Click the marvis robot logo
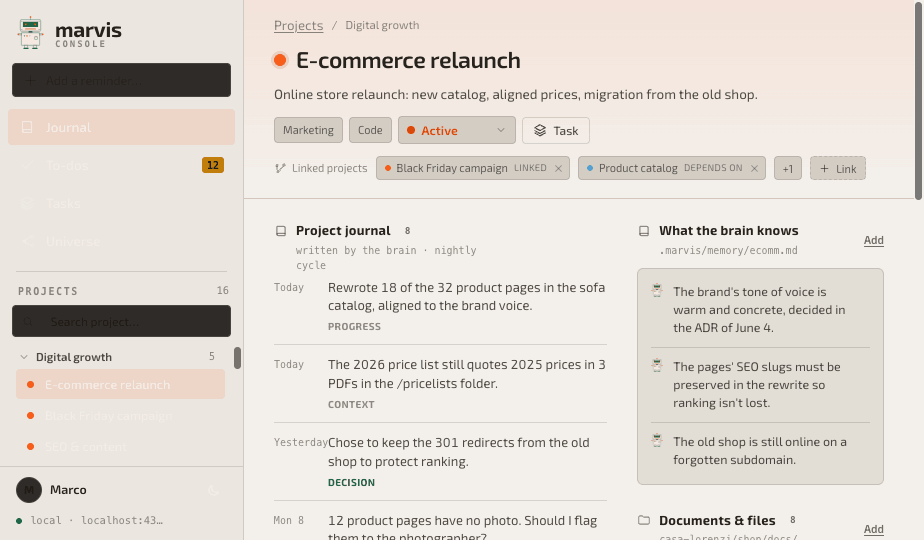 click(30, 33)
